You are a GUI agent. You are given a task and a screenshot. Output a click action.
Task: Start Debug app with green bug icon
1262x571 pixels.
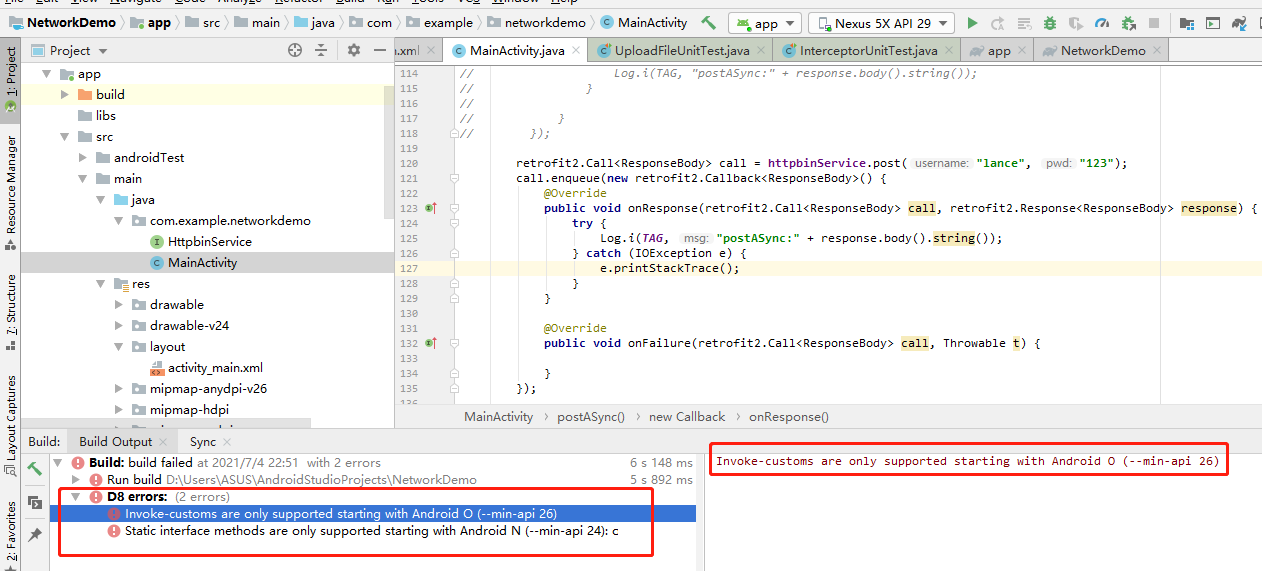coord(1049,22)
